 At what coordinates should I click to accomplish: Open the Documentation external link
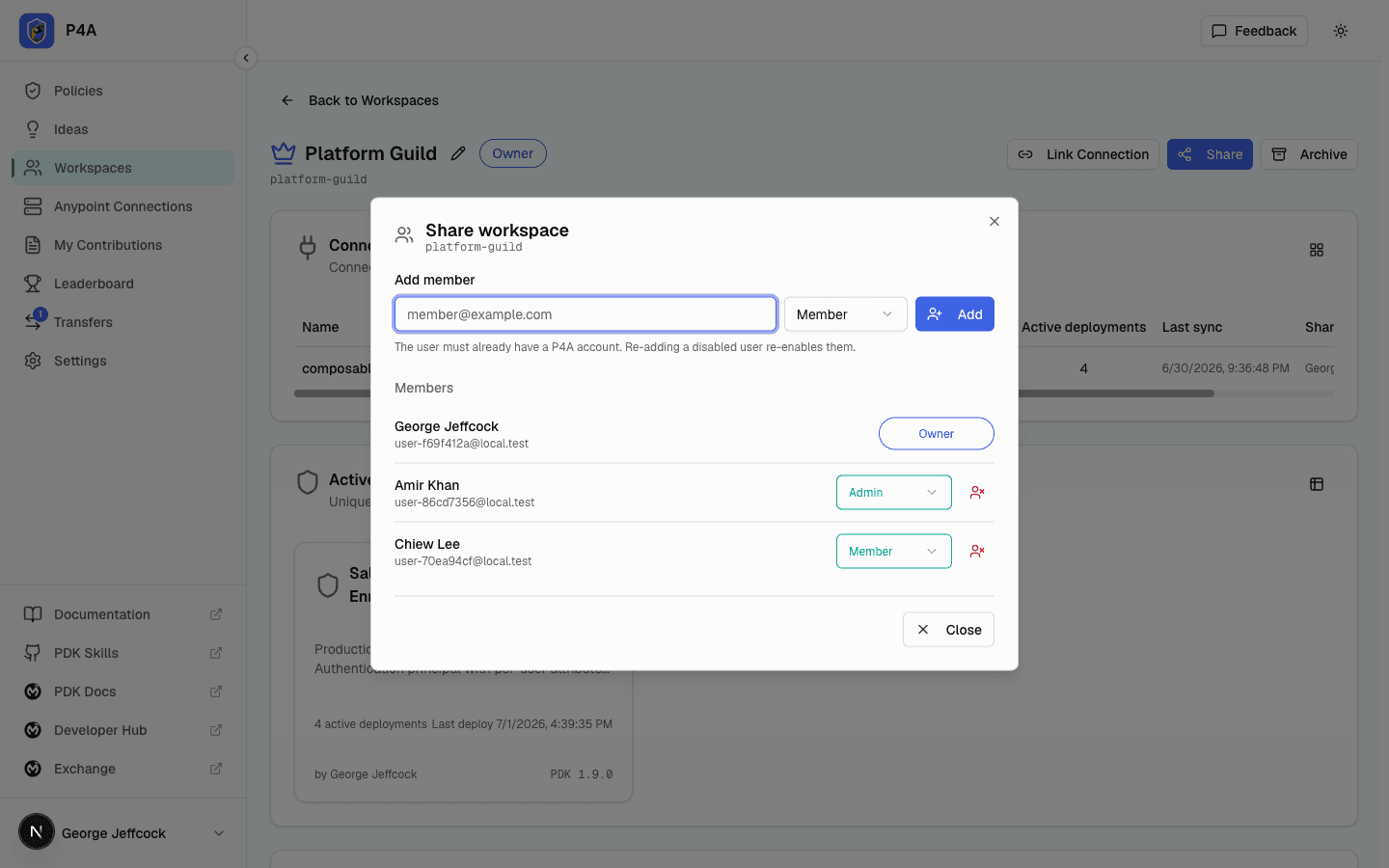point(123,614)
